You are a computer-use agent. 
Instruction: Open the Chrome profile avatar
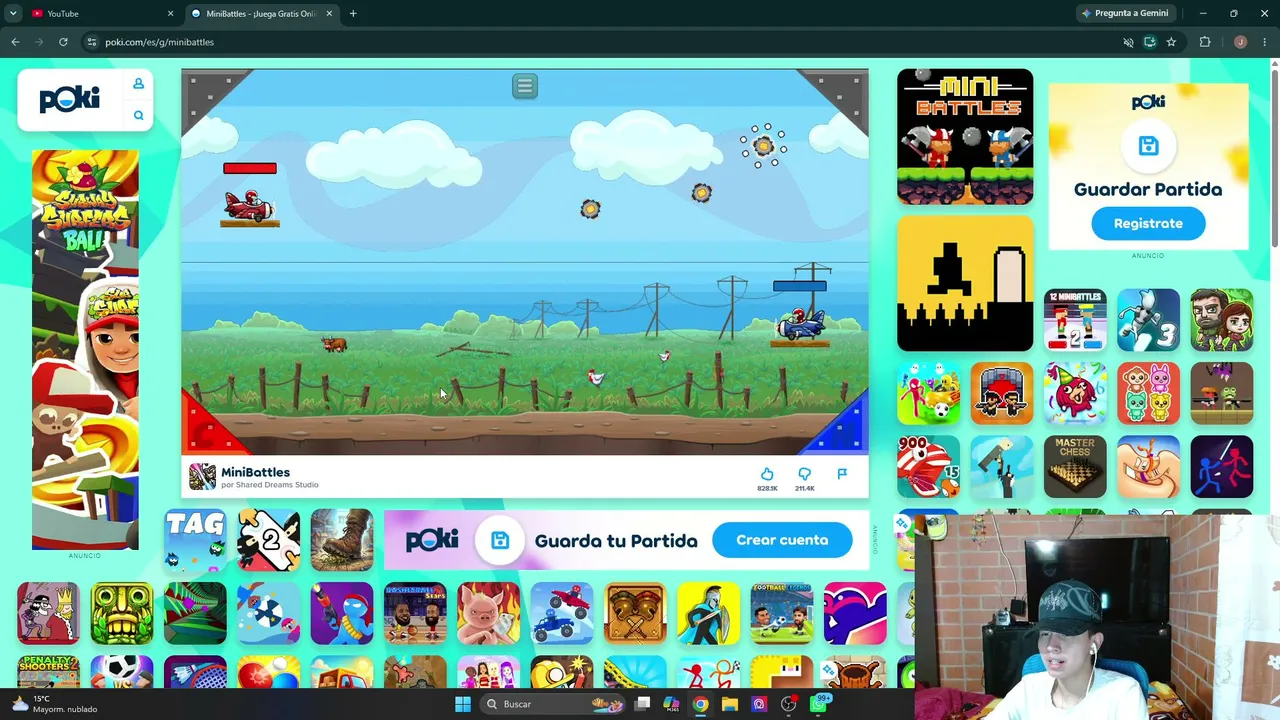click(1240, 42)
